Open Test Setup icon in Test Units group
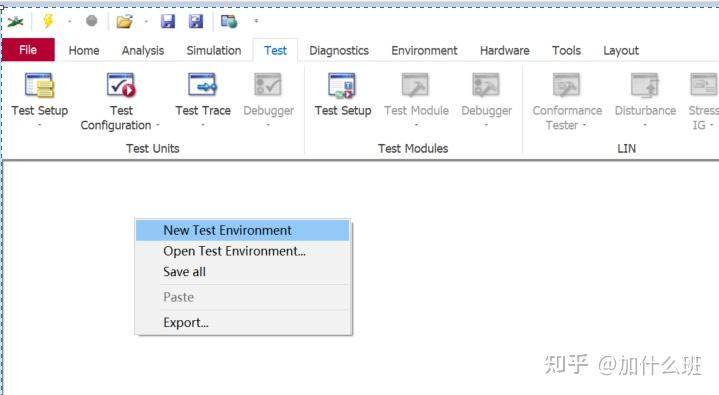 (x=39, y=85)
